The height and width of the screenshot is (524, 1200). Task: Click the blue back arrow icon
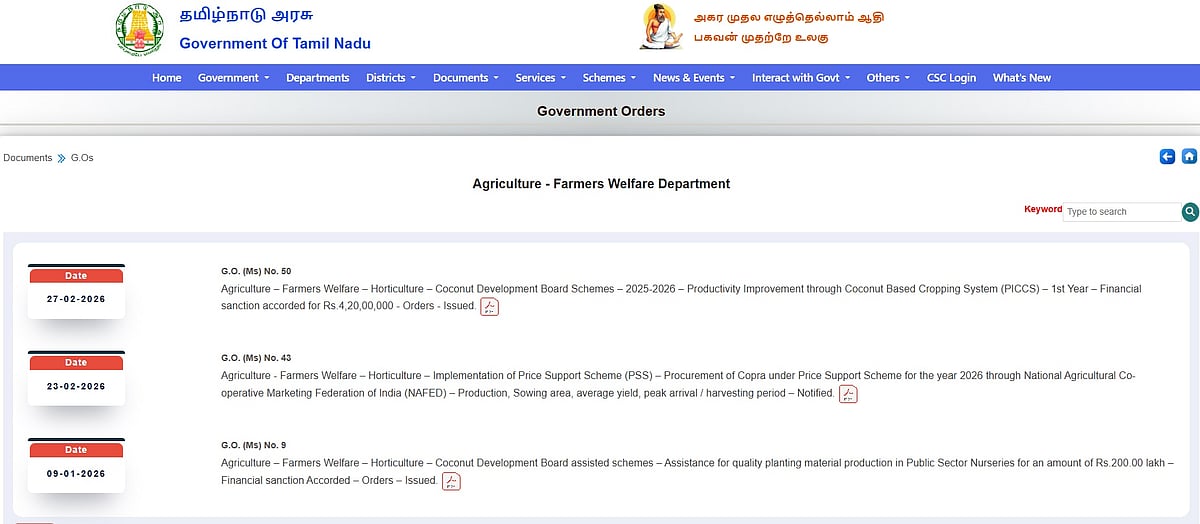[1167, 156]
